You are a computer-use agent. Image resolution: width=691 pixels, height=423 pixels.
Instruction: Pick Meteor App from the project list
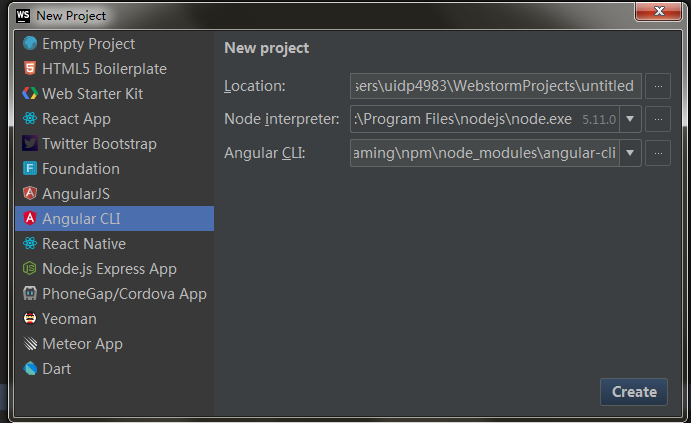click(82, 344)
